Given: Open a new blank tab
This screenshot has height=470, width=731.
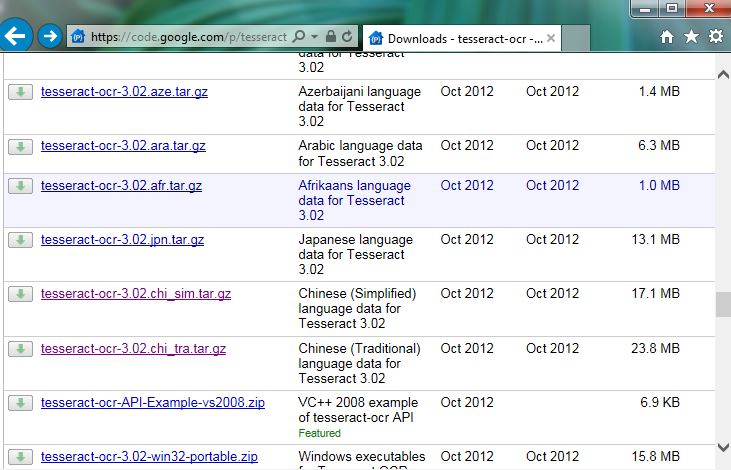Looking at the screenshot, I should point(576,39).
